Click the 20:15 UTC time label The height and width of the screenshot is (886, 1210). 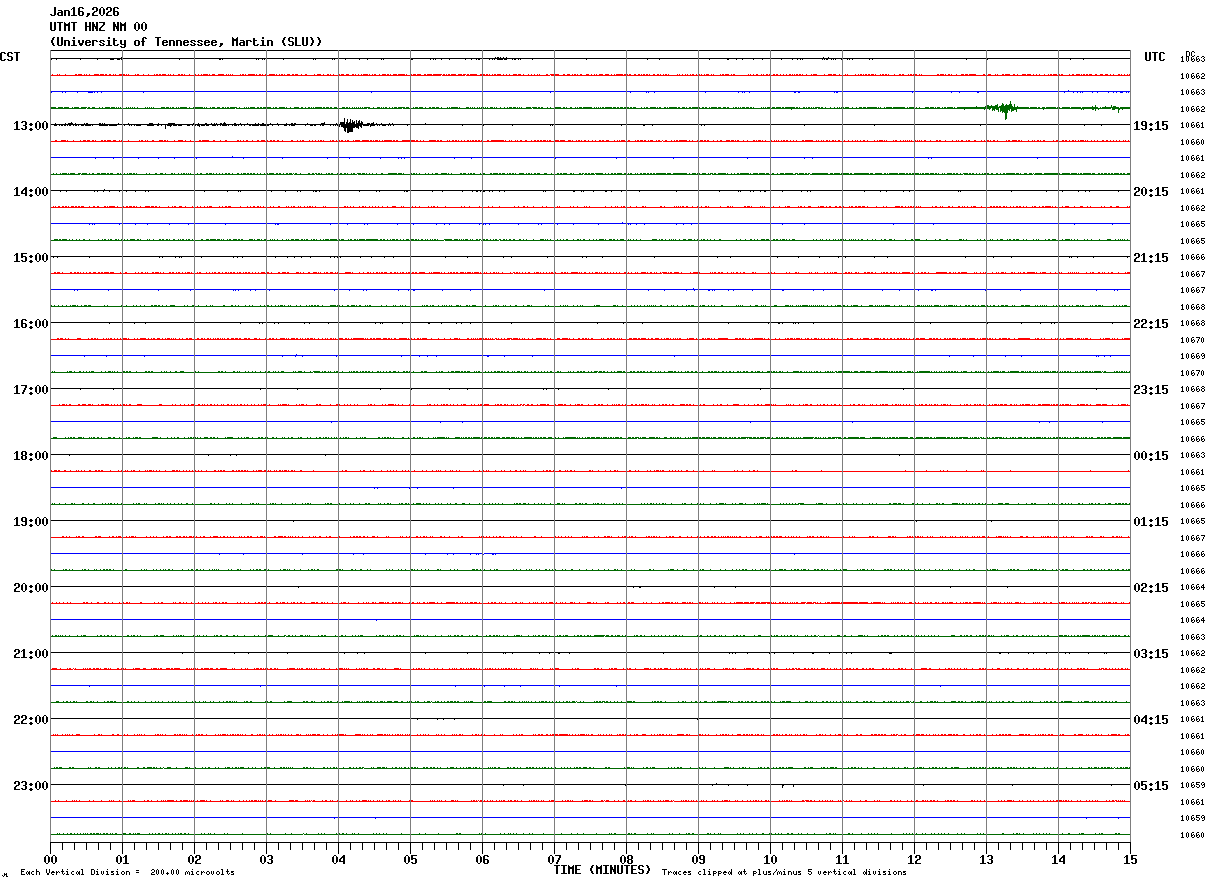pyautogui.click(x=1151, y=192)
